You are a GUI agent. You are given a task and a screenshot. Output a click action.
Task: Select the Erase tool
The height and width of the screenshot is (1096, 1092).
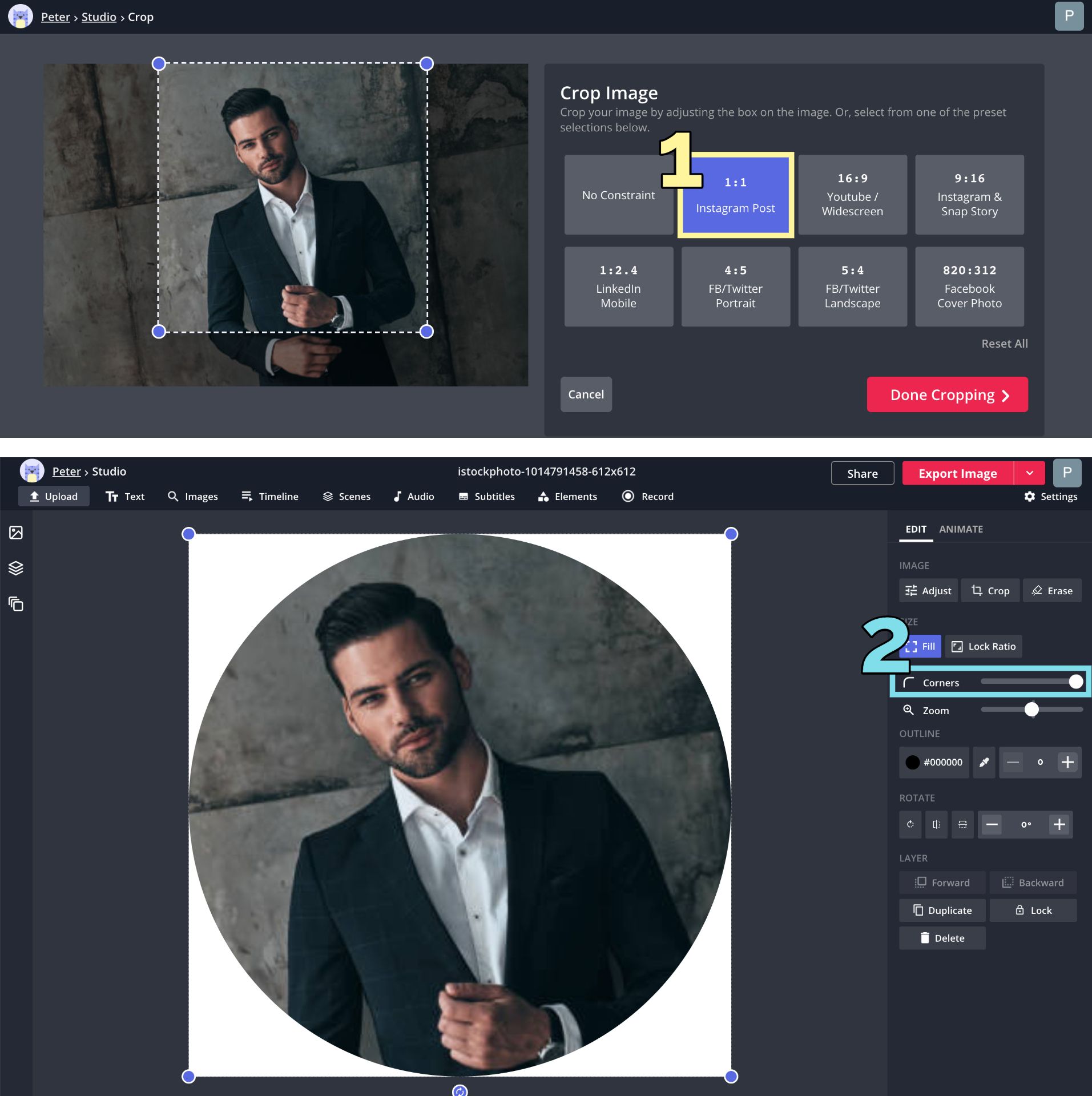click(x=1052, y=590)
